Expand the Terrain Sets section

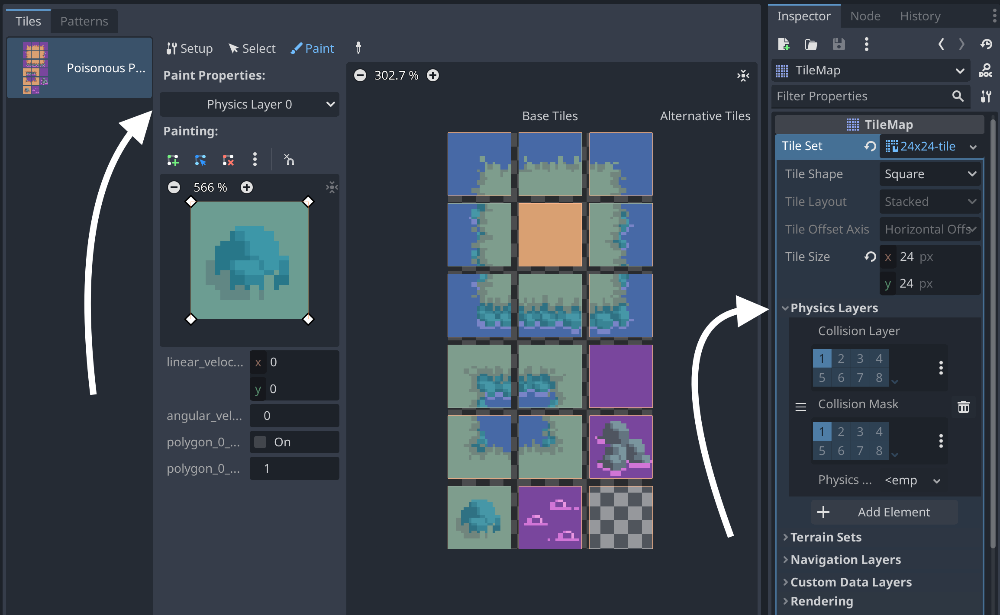825,537
